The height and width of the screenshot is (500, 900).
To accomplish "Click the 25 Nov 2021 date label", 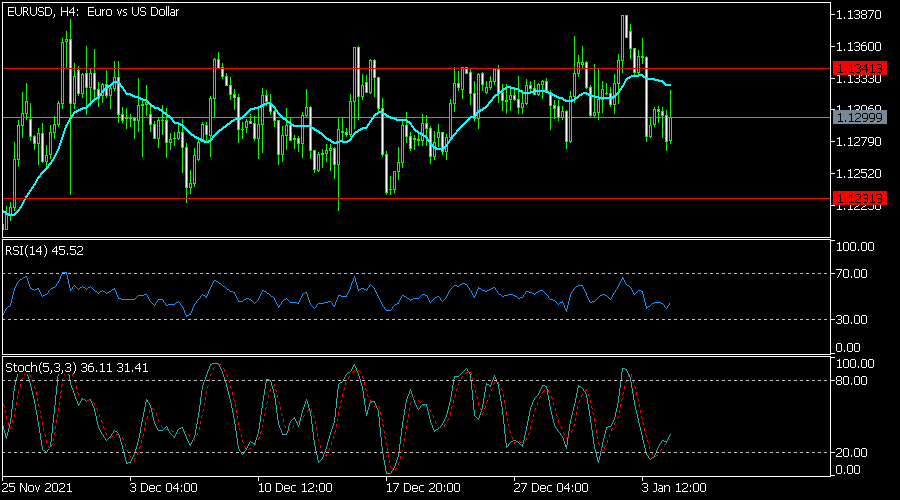I will click(x=36, y=488).
